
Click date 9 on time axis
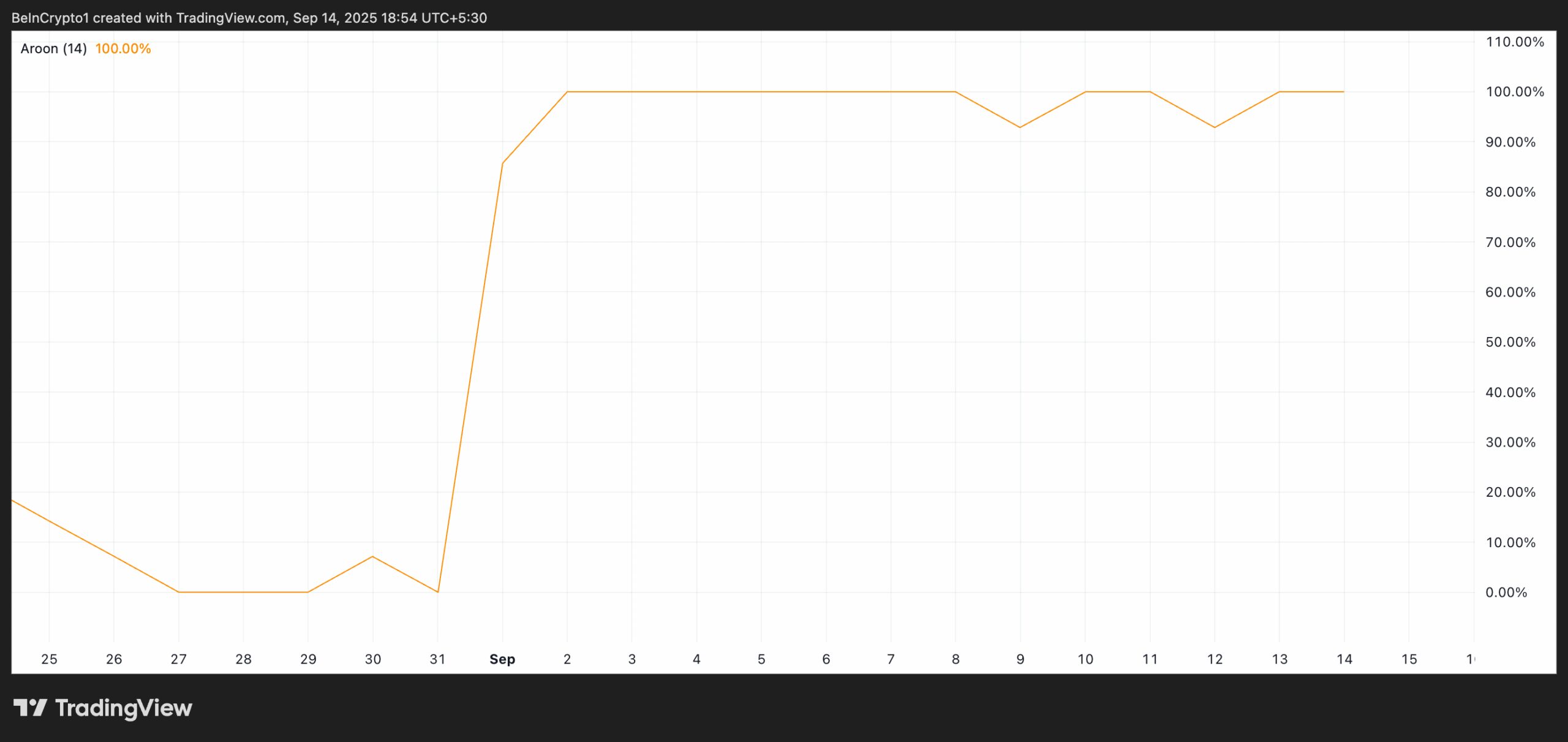click(1020, 659)
